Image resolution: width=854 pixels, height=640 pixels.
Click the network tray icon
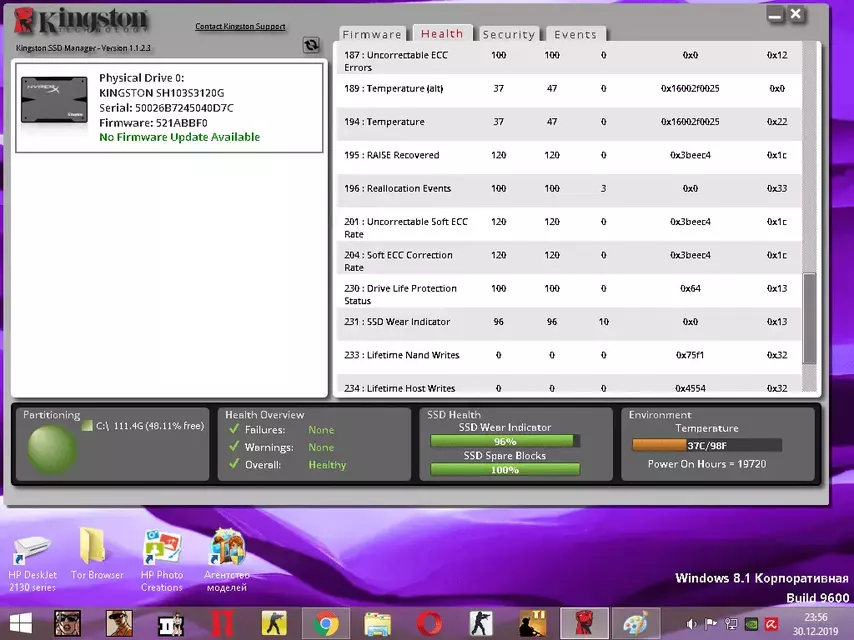tap(731, 624)
